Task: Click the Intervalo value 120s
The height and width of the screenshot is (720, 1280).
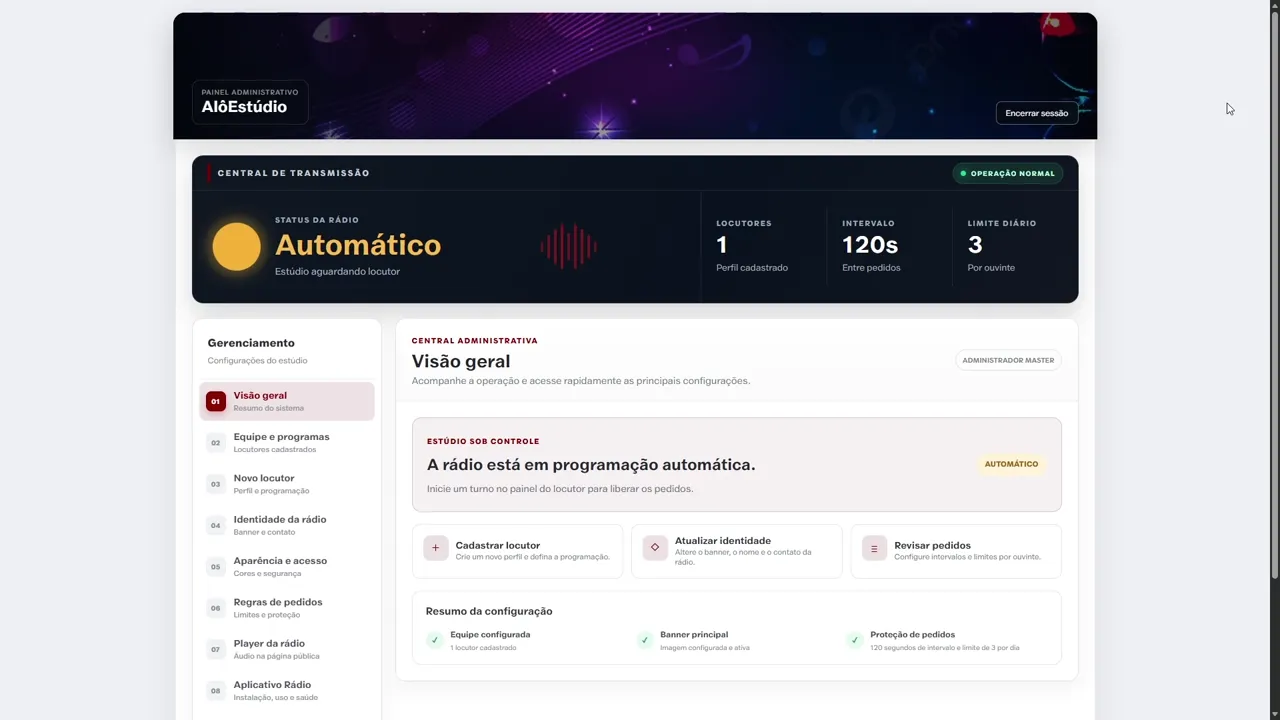Action: [x=870, y=245]
